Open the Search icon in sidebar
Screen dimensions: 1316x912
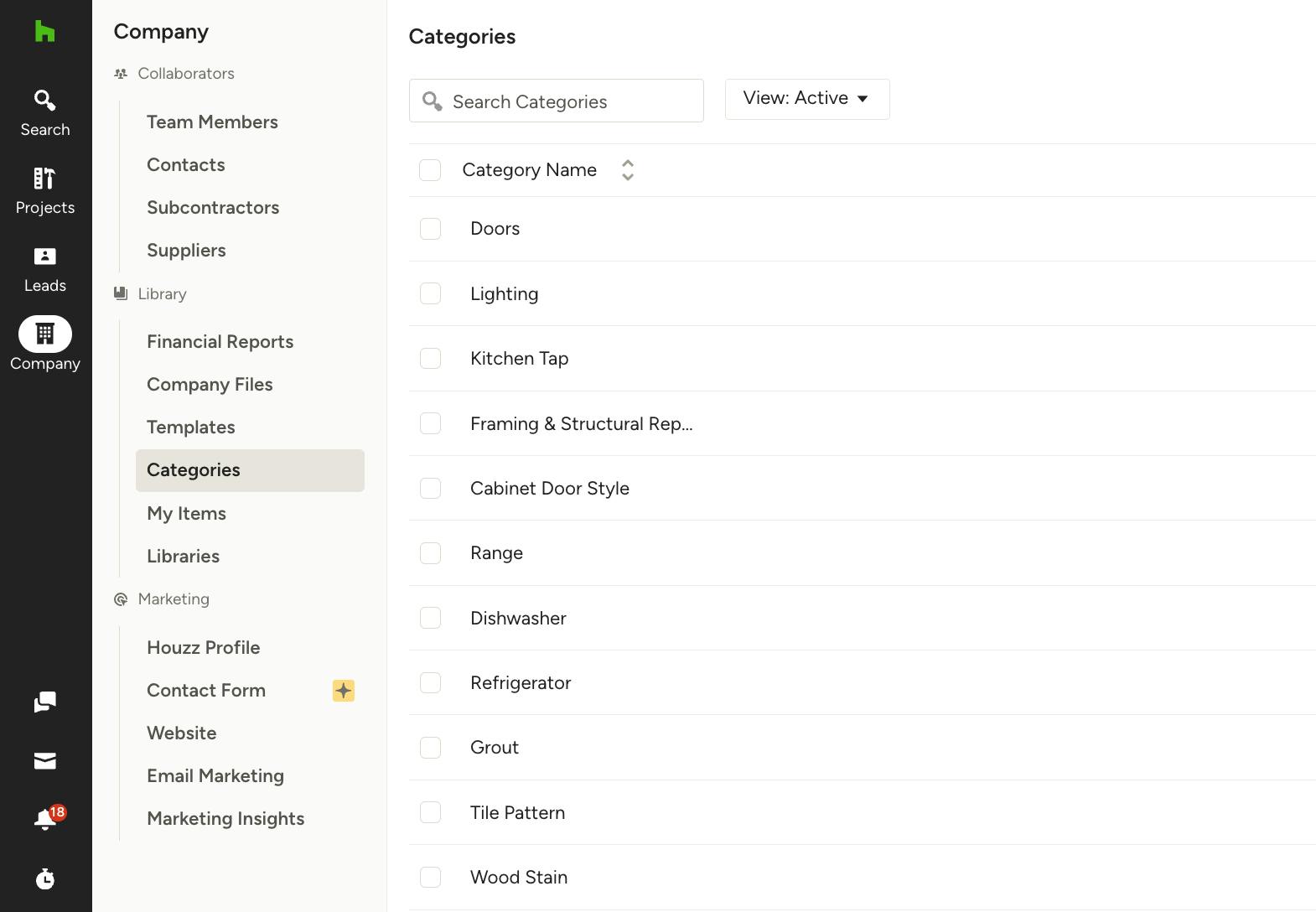[45, 112]
